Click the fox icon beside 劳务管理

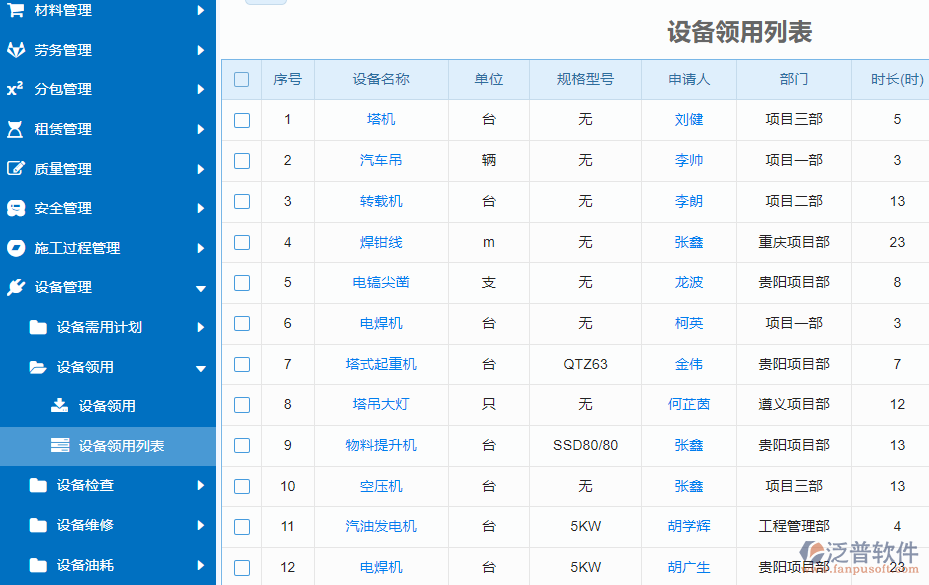15,50
